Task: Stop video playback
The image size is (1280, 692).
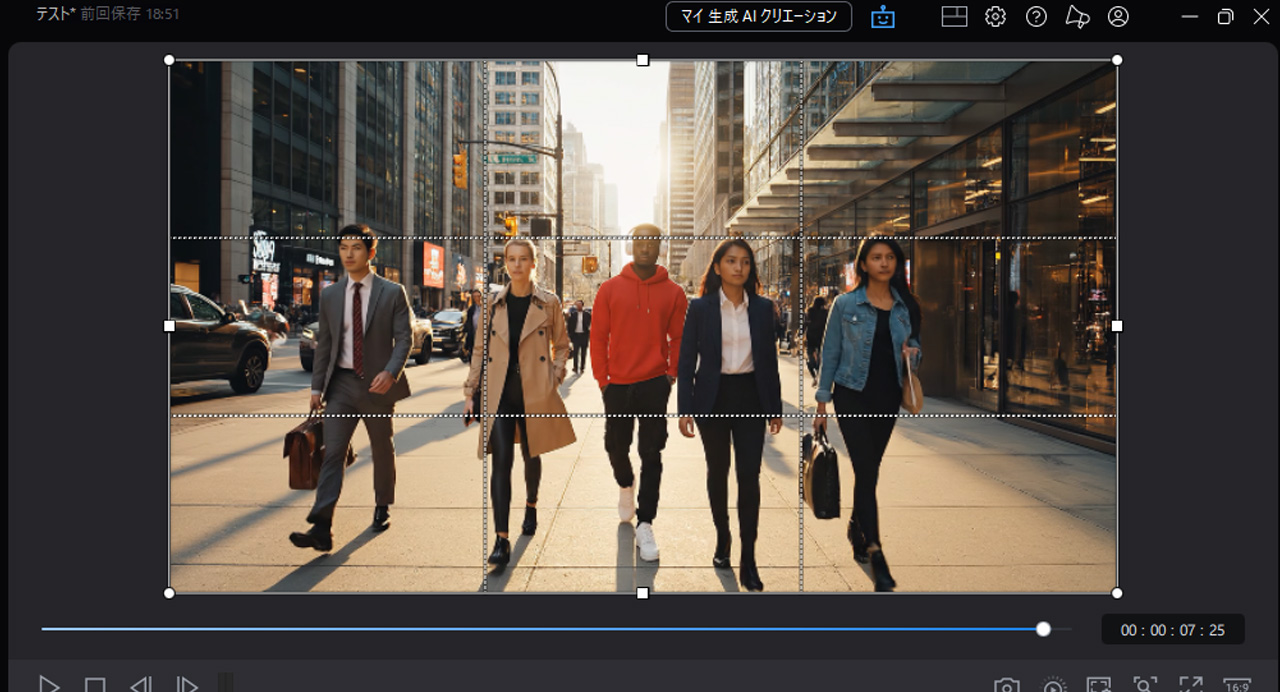Action: 95,684
